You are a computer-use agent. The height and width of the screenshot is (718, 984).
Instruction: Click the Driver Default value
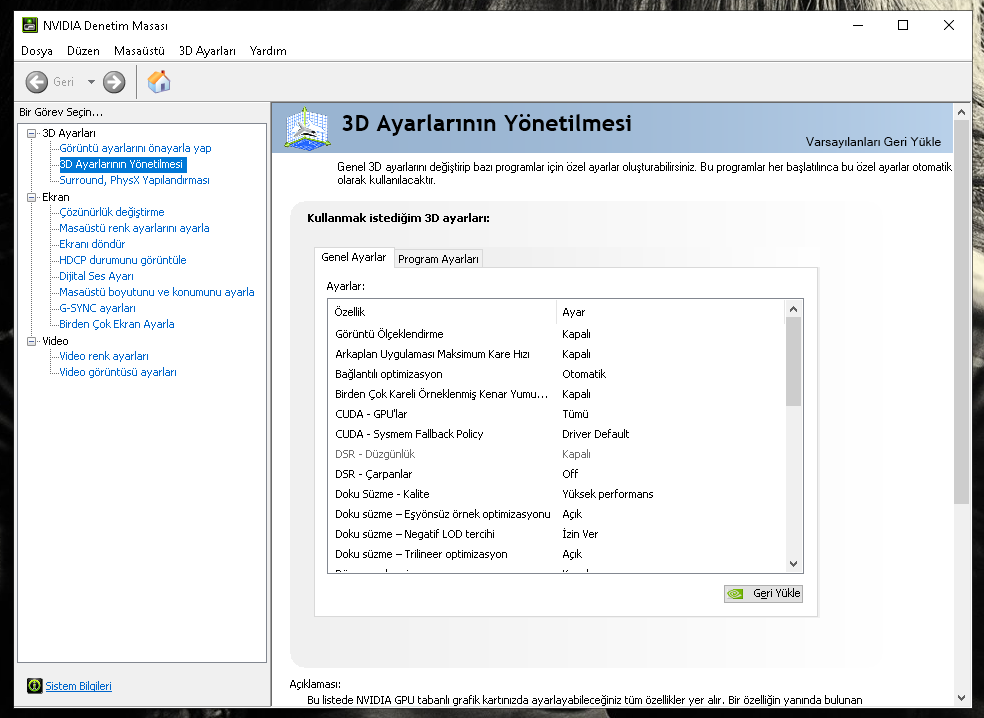click(x=596, y=434)
